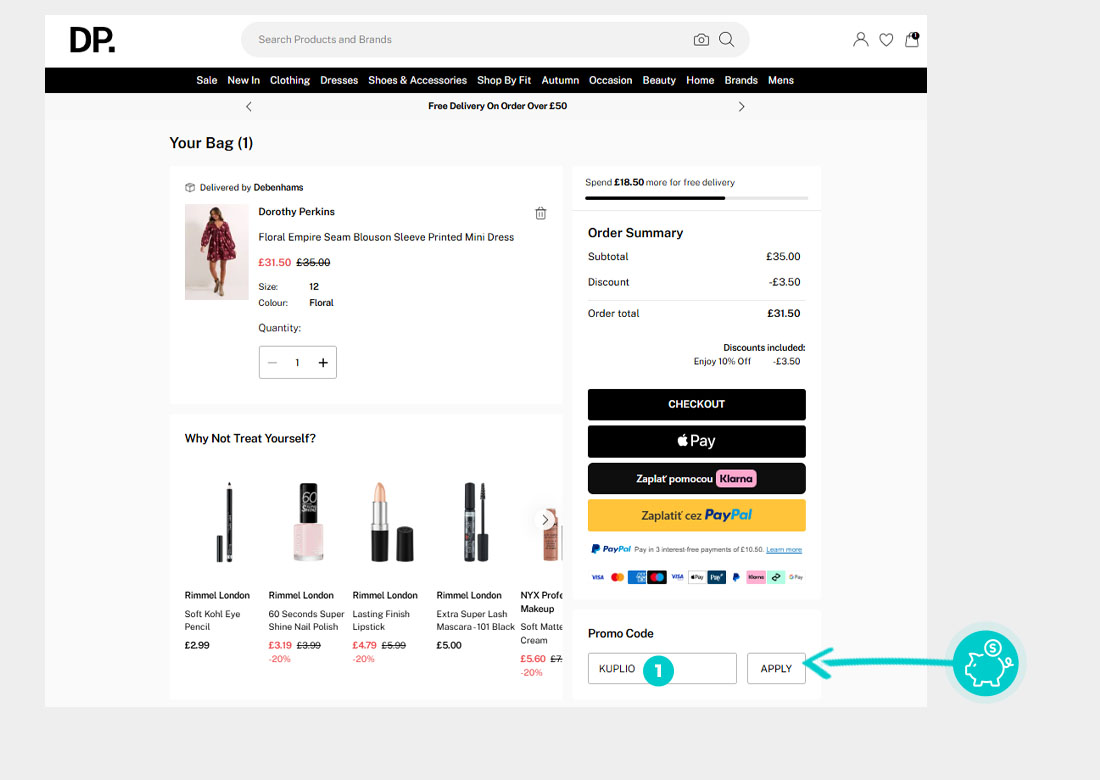This screenshot has height=780, width=1100.
Task: Open camera visual search icon
Action: [x=701, y=40]
